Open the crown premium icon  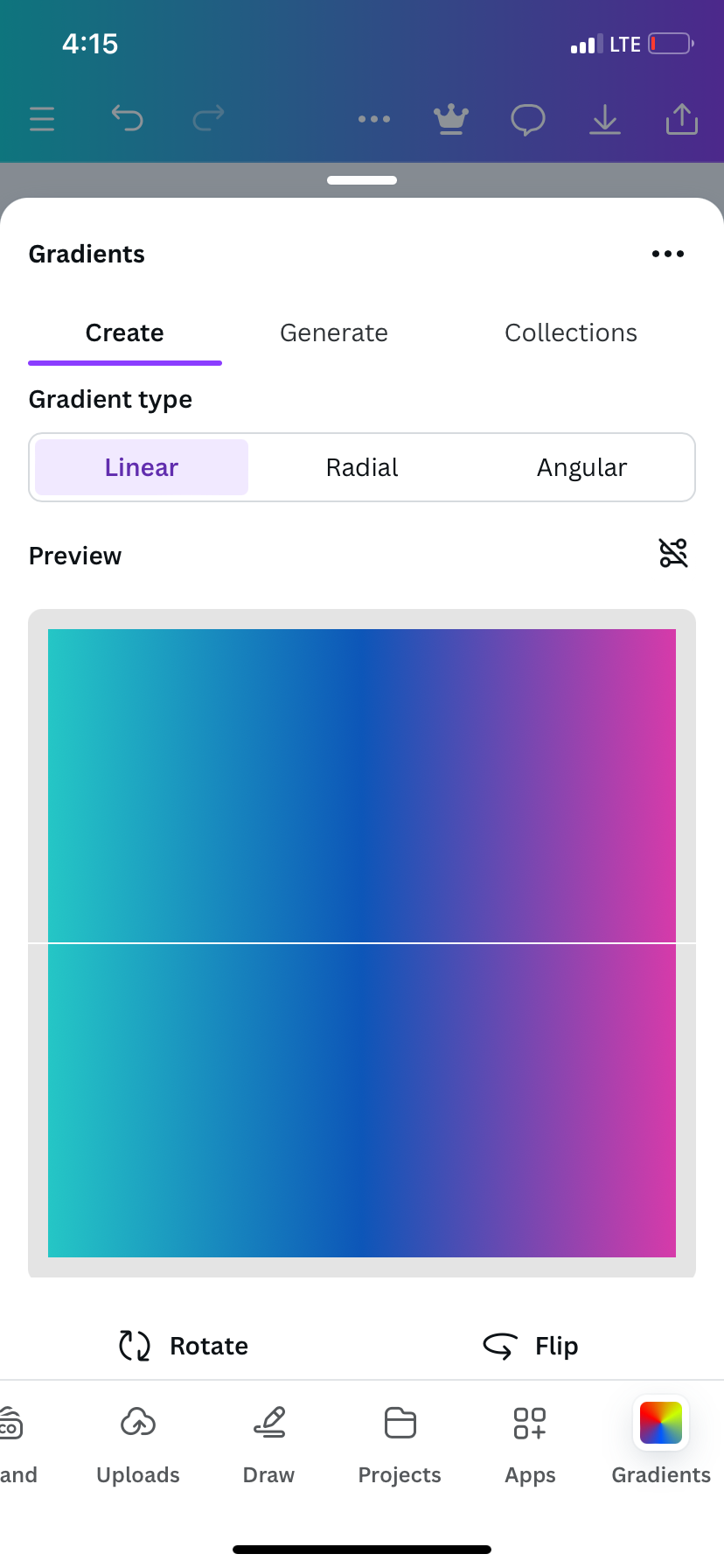pyautogui.click(x=451, y=119)
